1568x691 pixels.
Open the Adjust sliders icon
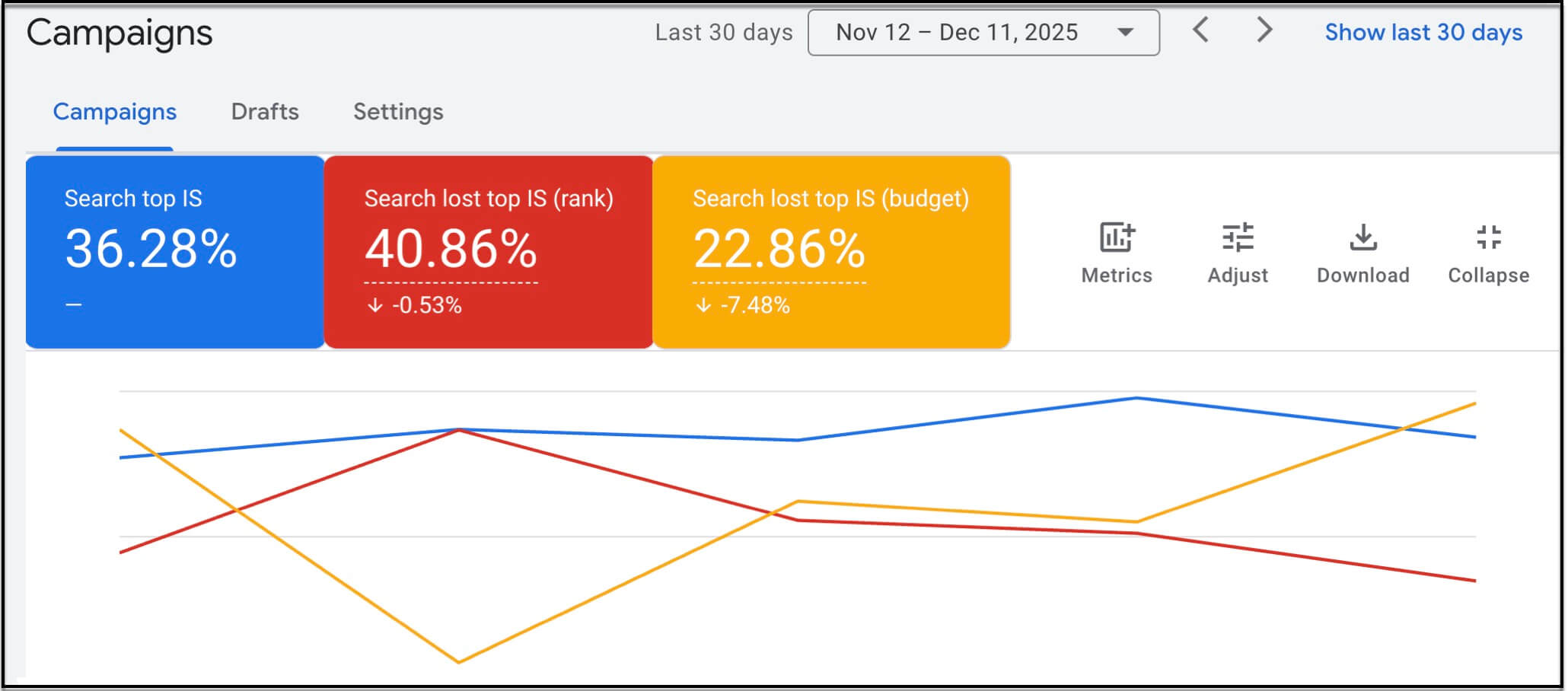pos(1238,237)
